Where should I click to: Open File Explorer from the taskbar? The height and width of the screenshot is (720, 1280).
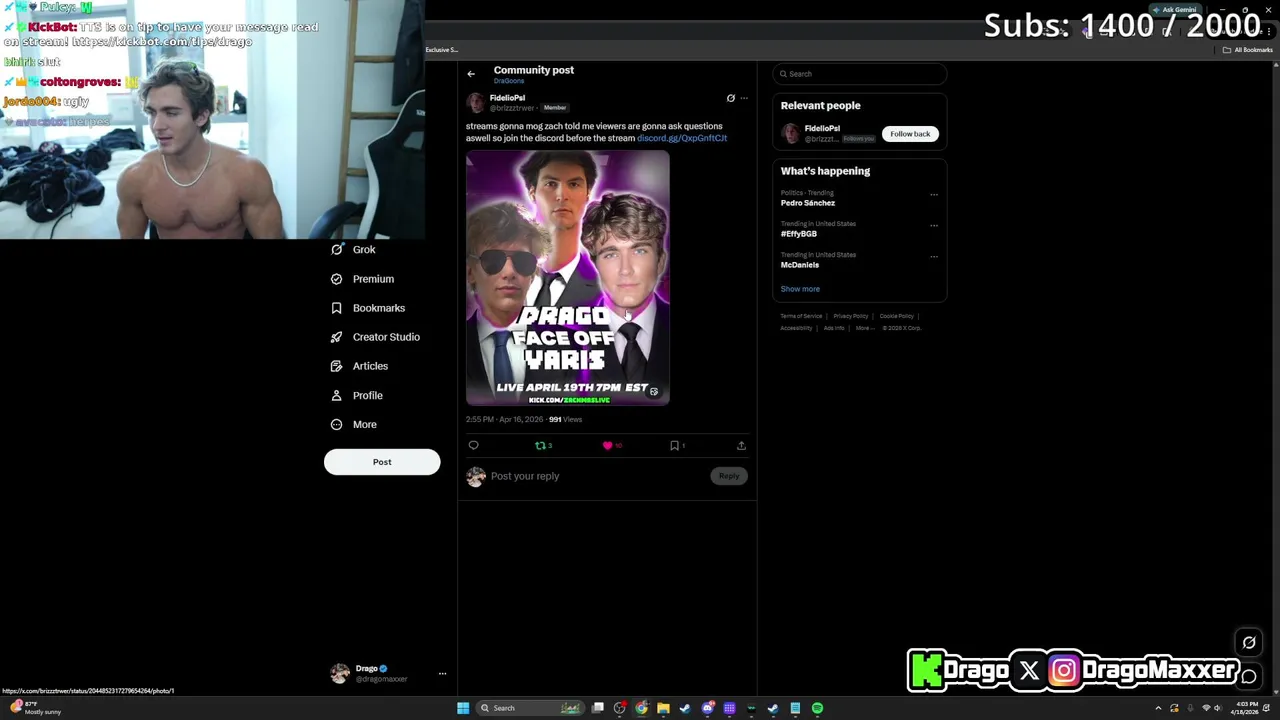663,708
